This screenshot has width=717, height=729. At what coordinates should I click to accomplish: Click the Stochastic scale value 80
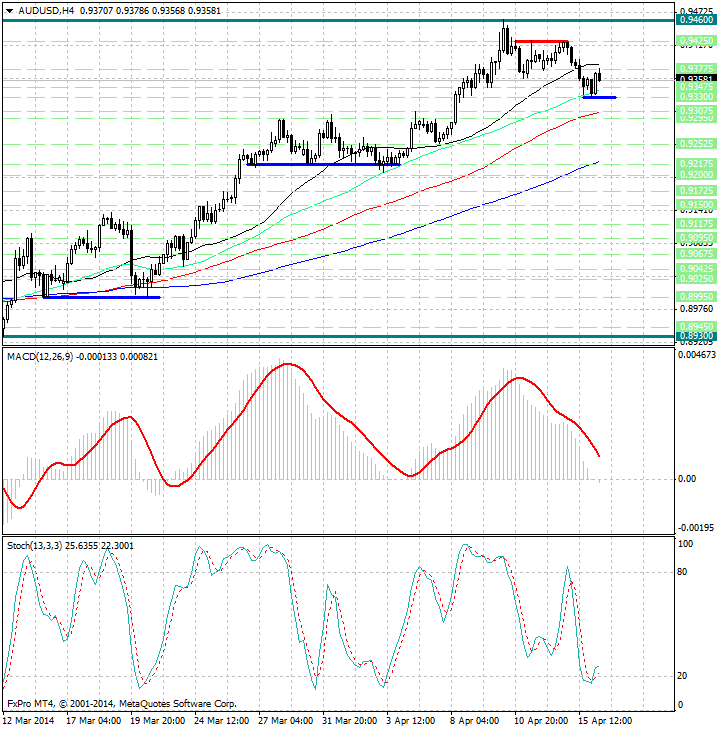click(x=682, y=571)
